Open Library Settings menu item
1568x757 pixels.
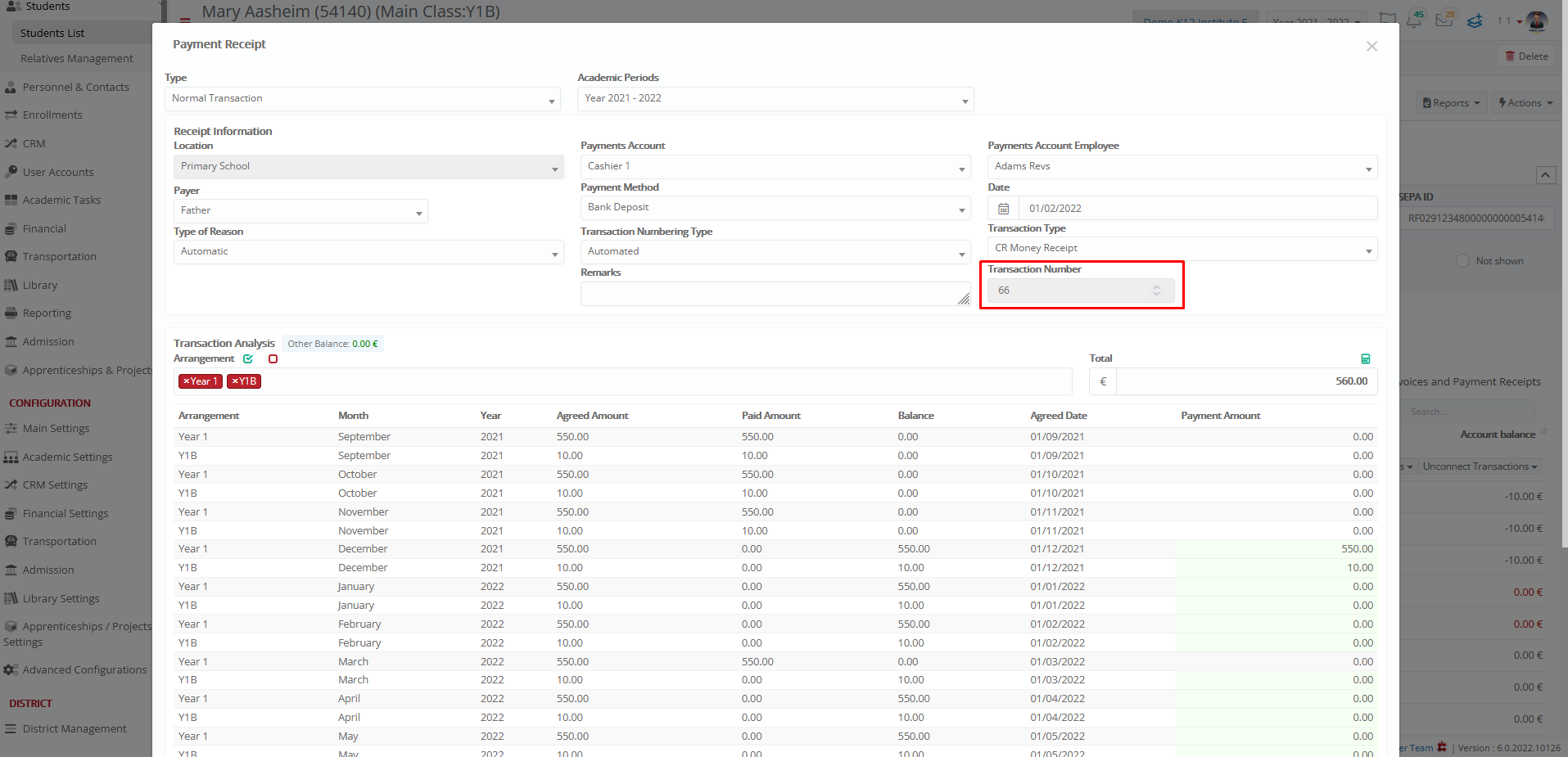(61, 598)
